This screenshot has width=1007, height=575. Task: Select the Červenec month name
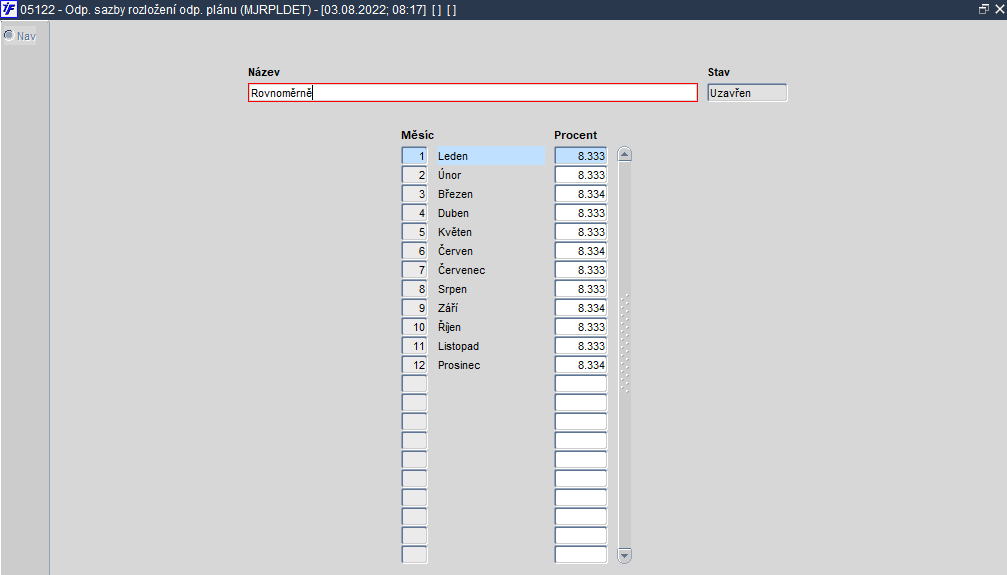click(461, 270)
